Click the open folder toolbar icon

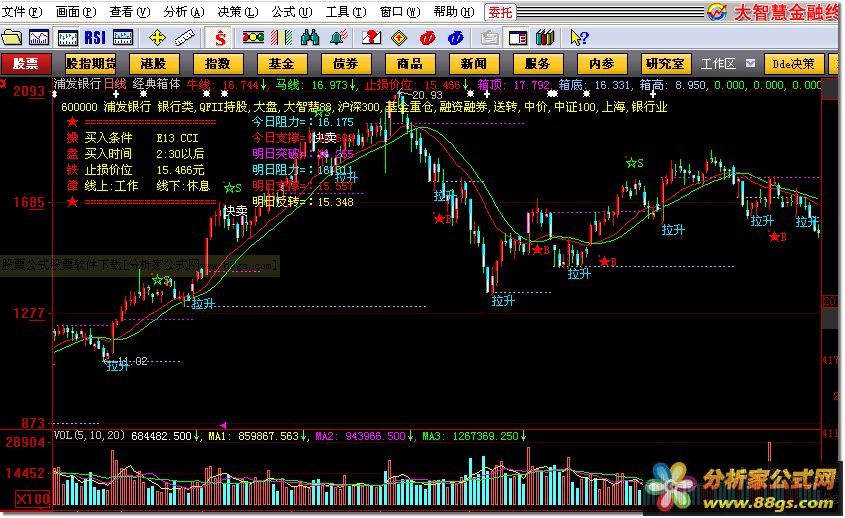tap(12, 38)
